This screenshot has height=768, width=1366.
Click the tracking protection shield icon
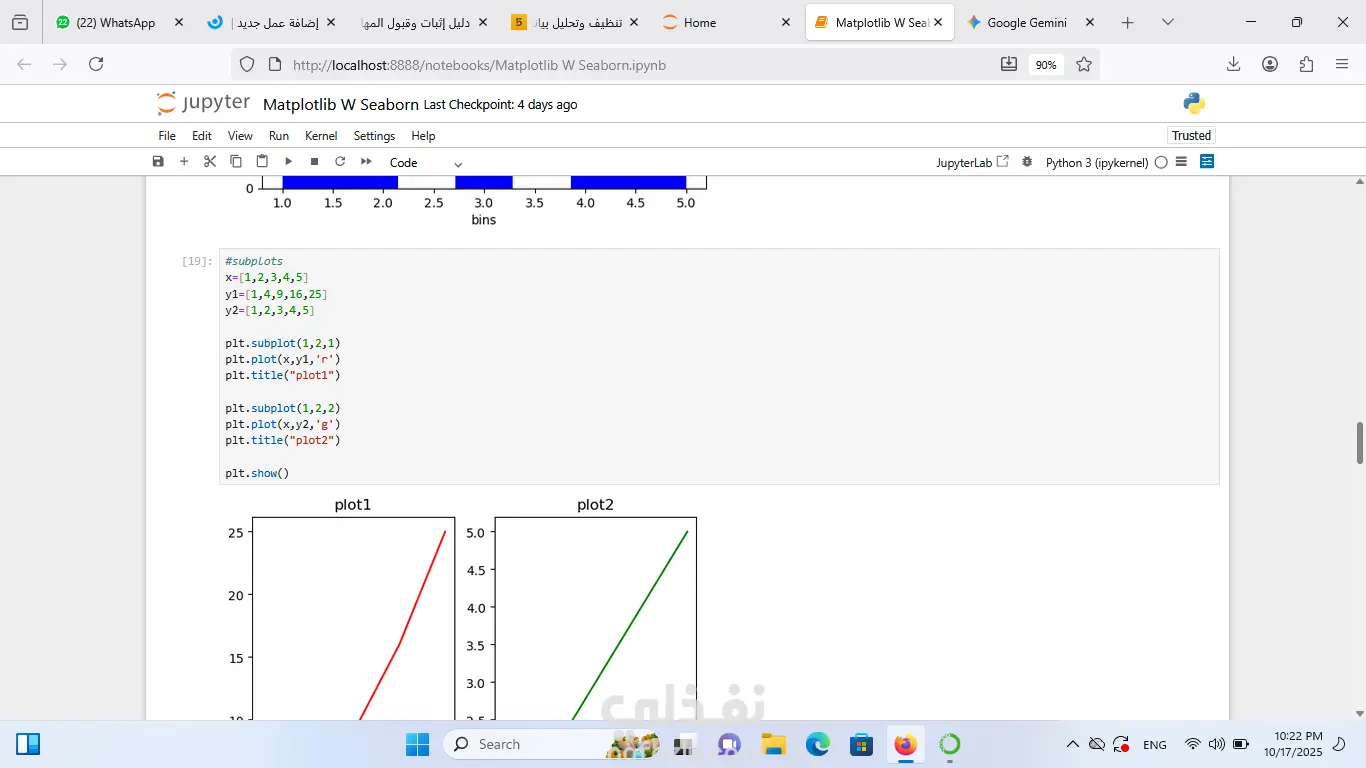click(248, 65)
